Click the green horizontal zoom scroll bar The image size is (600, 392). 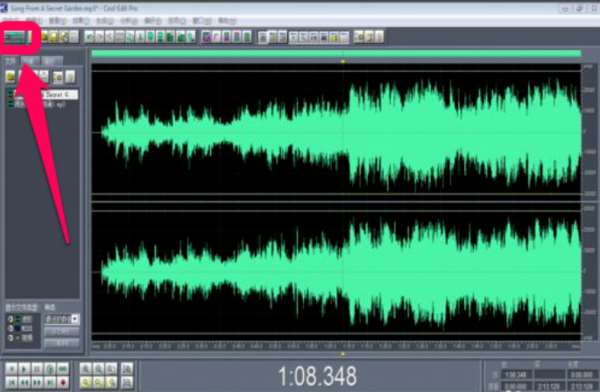[x=336, y=54]
